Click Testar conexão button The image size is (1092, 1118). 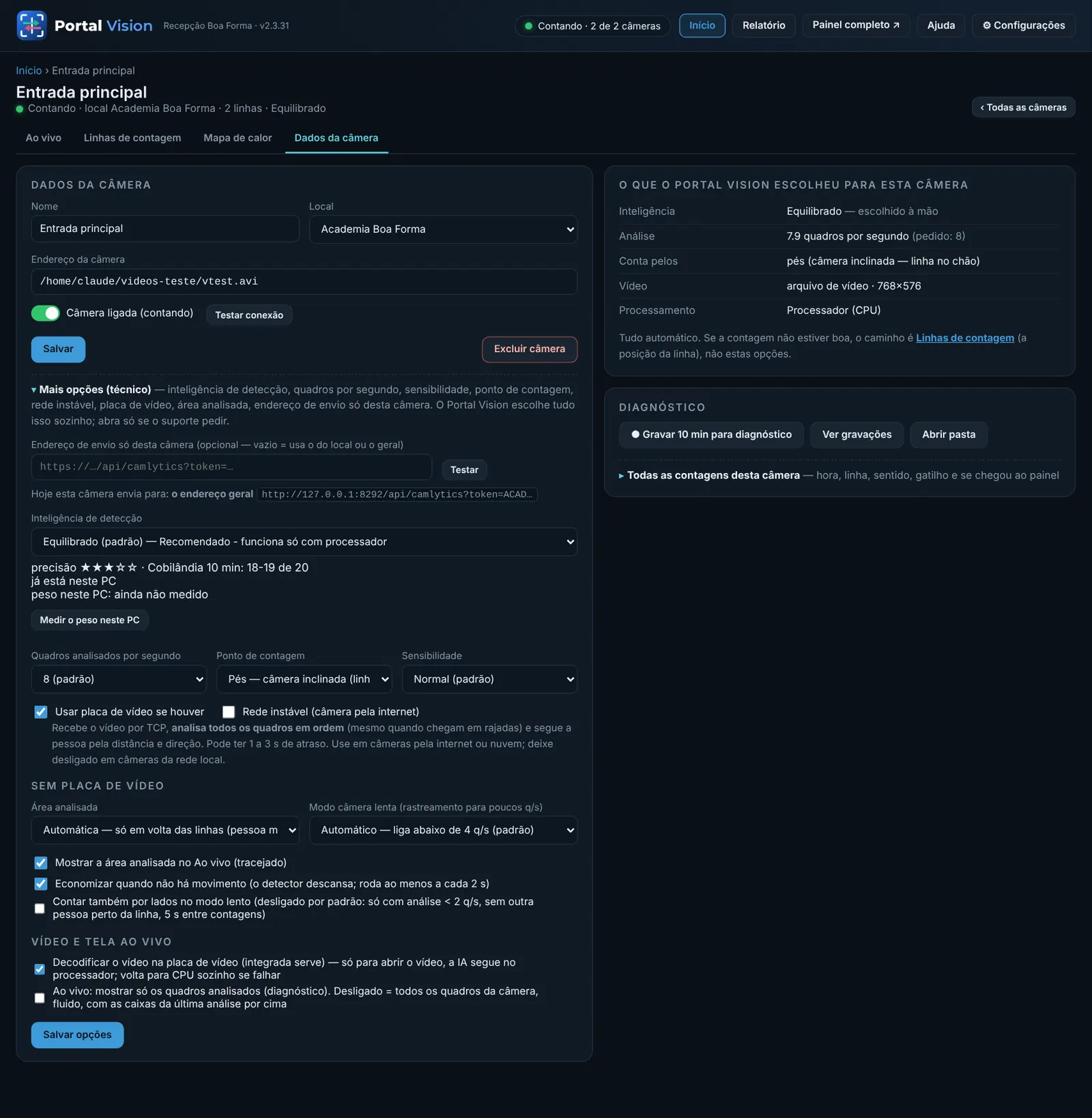tap(249, 315)
